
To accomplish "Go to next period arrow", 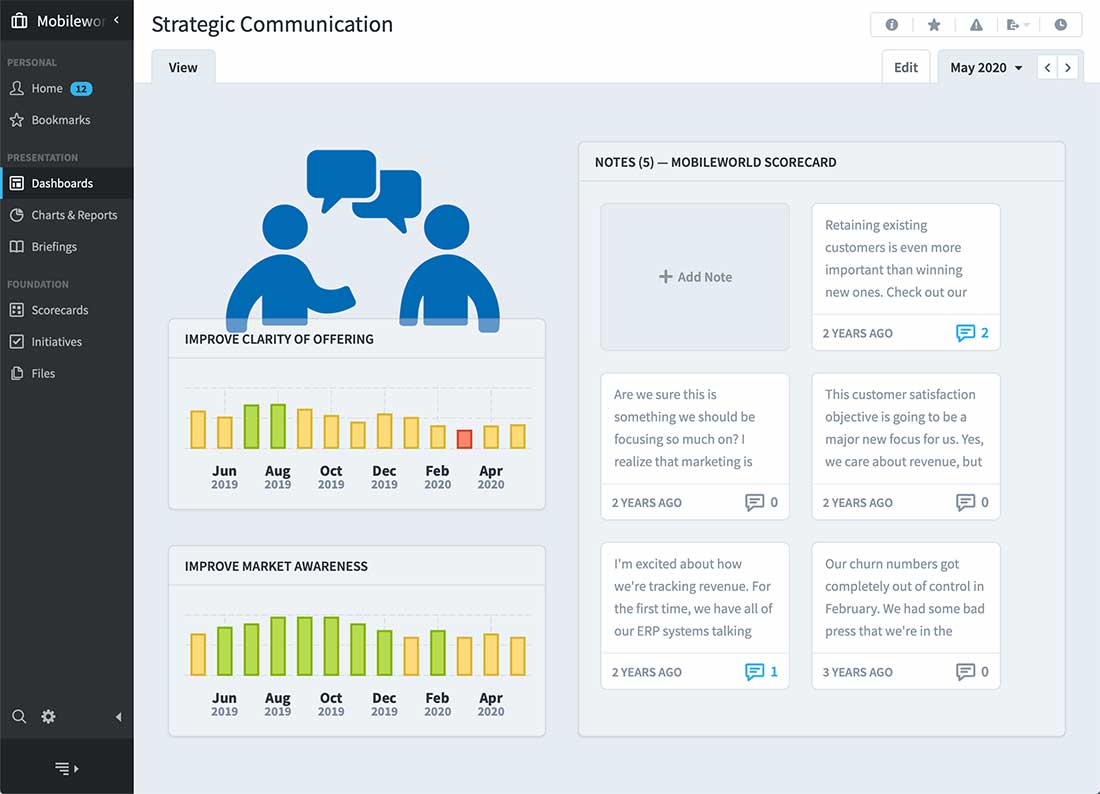I will coord(1068,68).
